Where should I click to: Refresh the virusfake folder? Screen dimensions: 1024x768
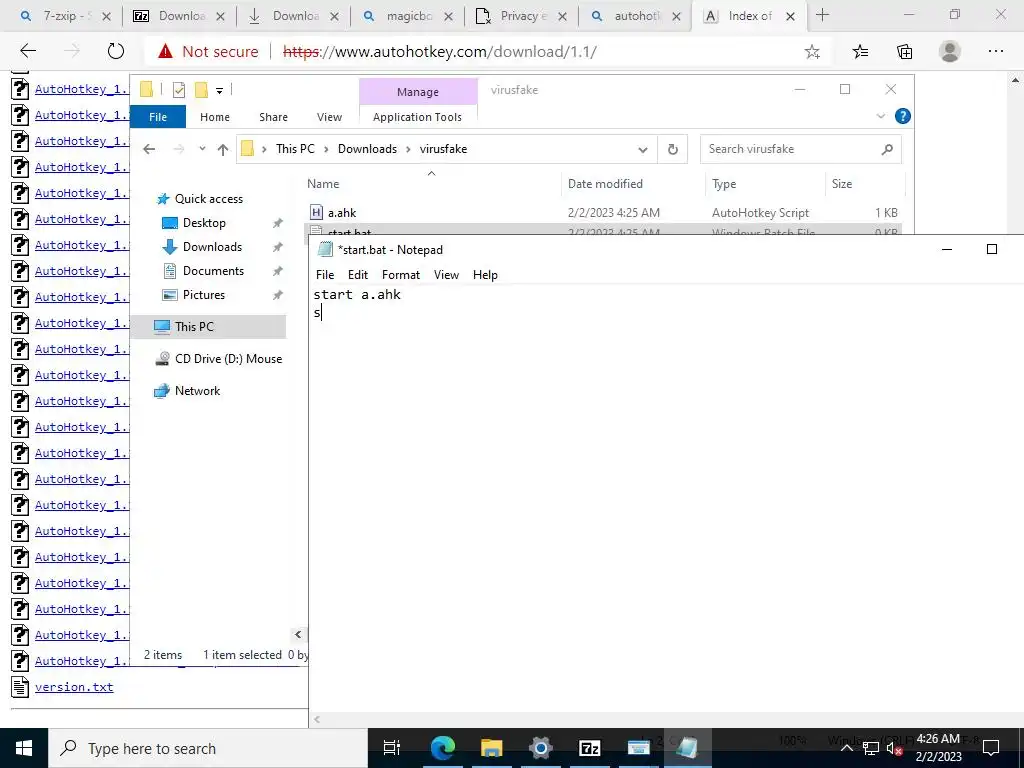click(673, 150)
